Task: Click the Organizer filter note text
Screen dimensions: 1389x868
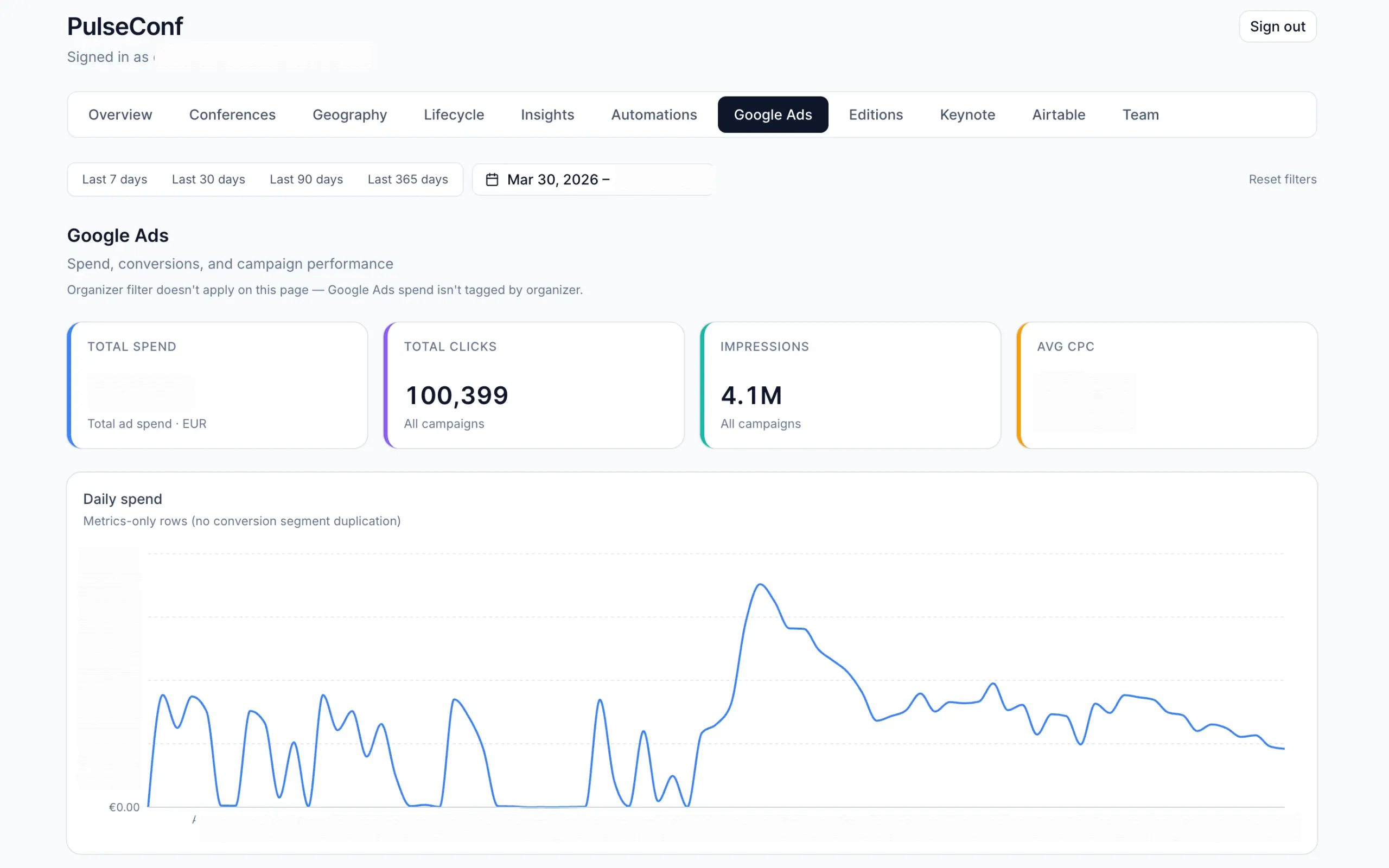Action: (x=325, y=290)
